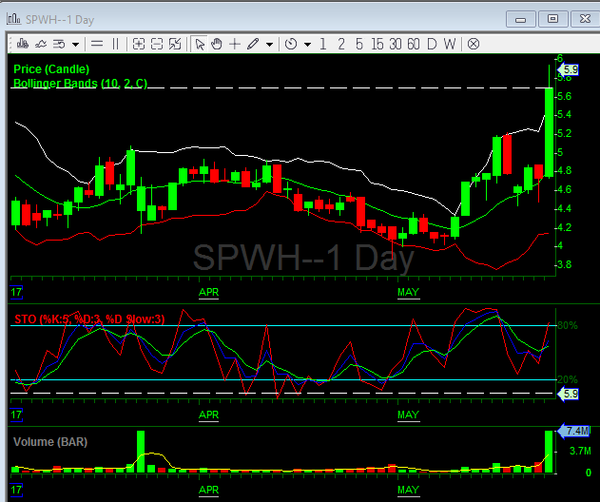Image resolution: width=600 pixels, height=502 pixels.
Task: Select the horizontal lines tool
Action: (x=96, y=44)
